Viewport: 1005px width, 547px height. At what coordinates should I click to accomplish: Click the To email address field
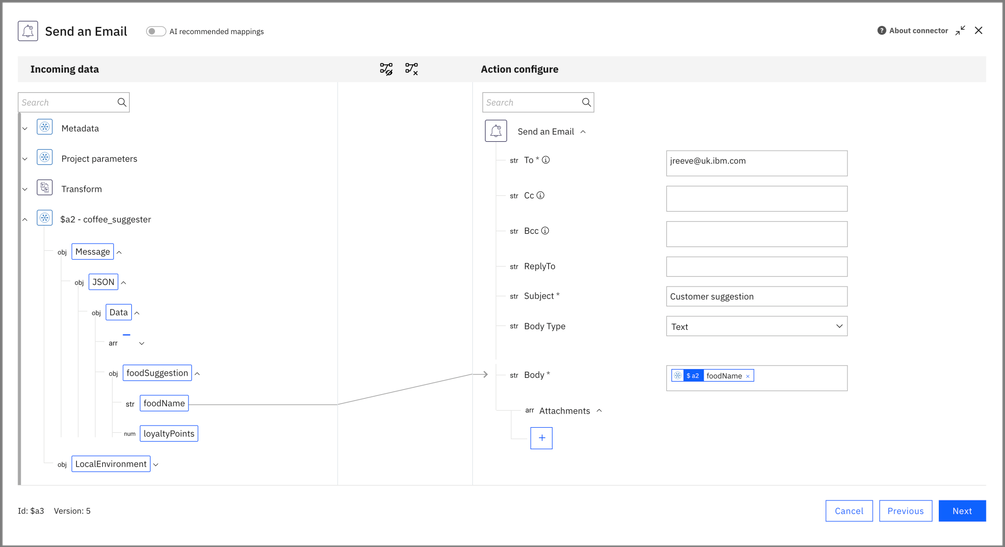click(756, 164)
